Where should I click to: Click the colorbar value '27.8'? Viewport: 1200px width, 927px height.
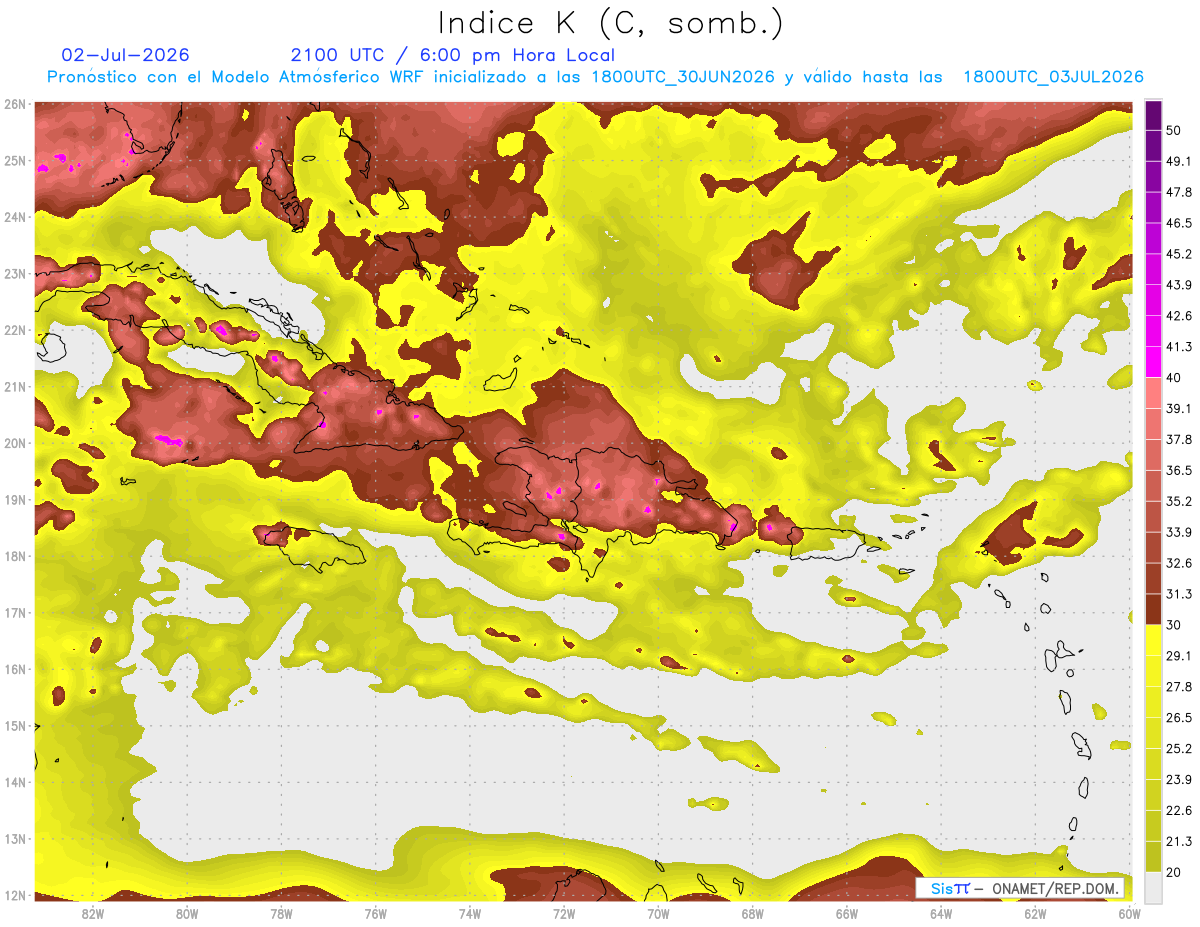tap(1179, 687)
